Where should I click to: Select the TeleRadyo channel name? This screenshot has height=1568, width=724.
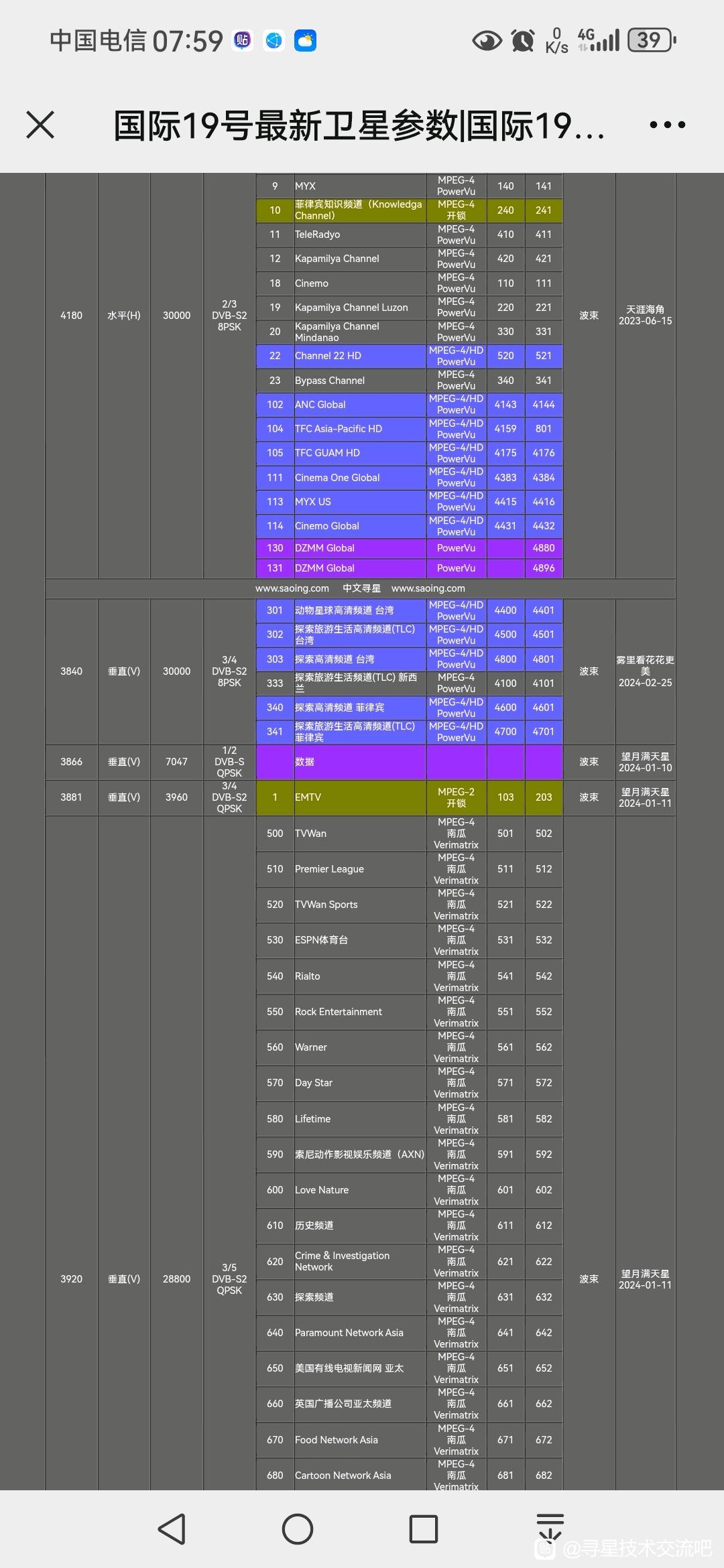click(x=318, y=235)
